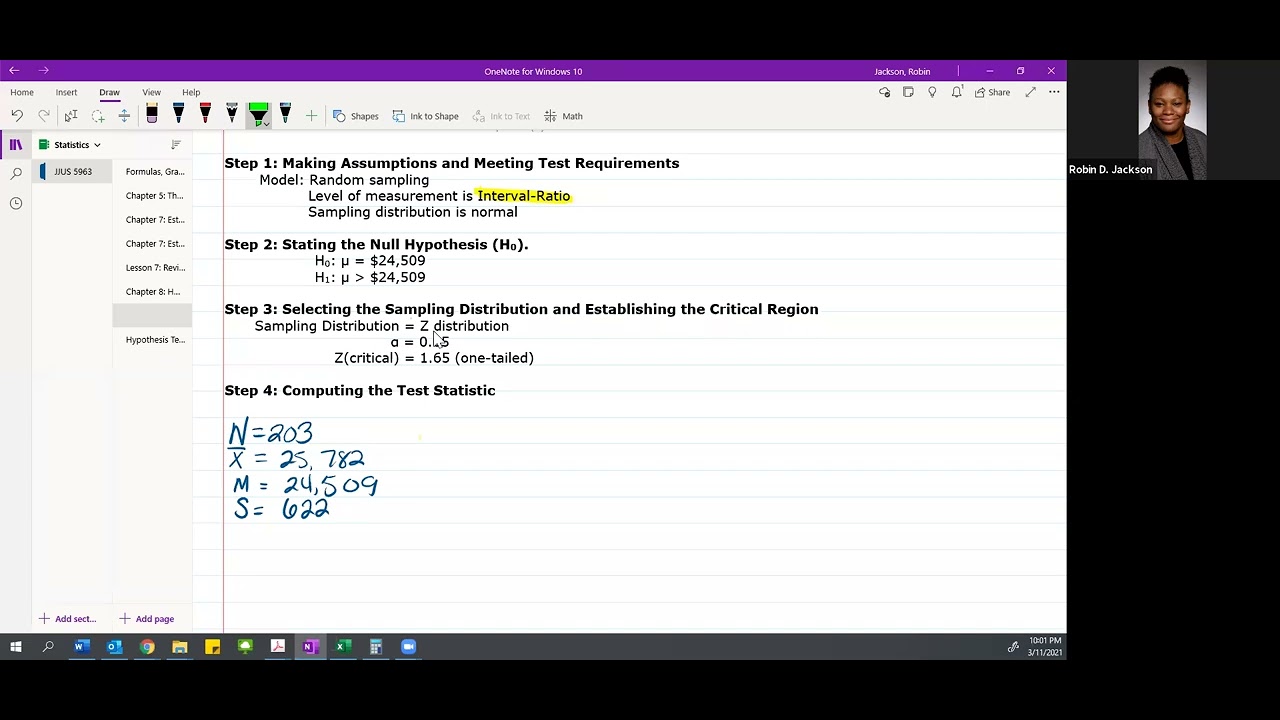This screenshot has width=1280, height=720.
Task: Click the lightbulb Tell Me icon
Action: pos(932,92)
